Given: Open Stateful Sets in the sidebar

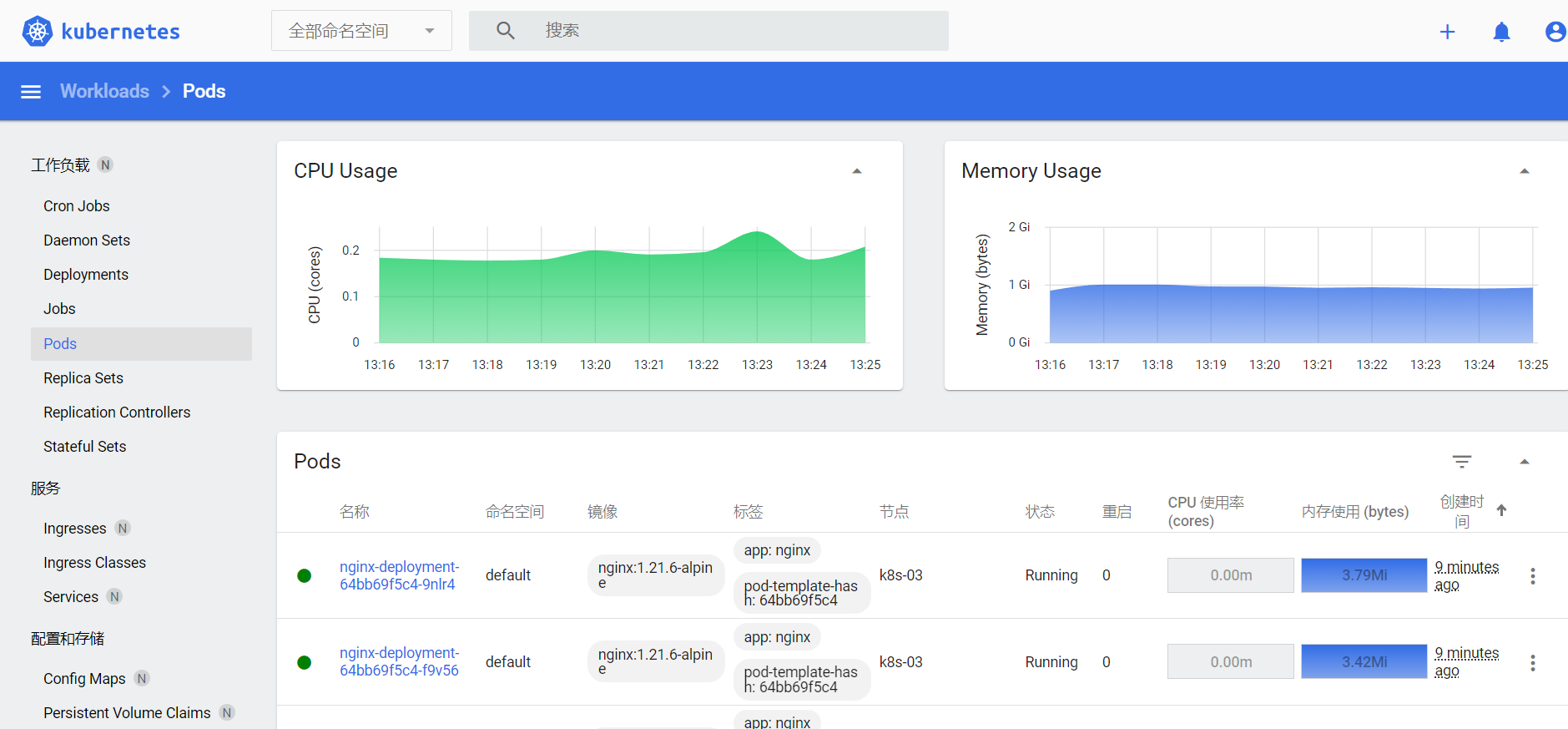Looking at the screenshot, I should [x=85, y=446].
